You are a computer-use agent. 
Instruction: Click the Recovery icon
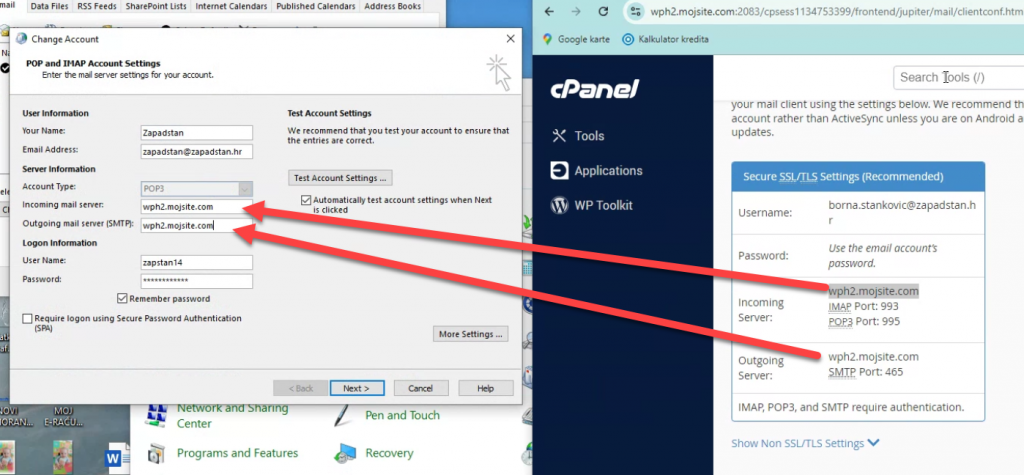pos(344,453)
